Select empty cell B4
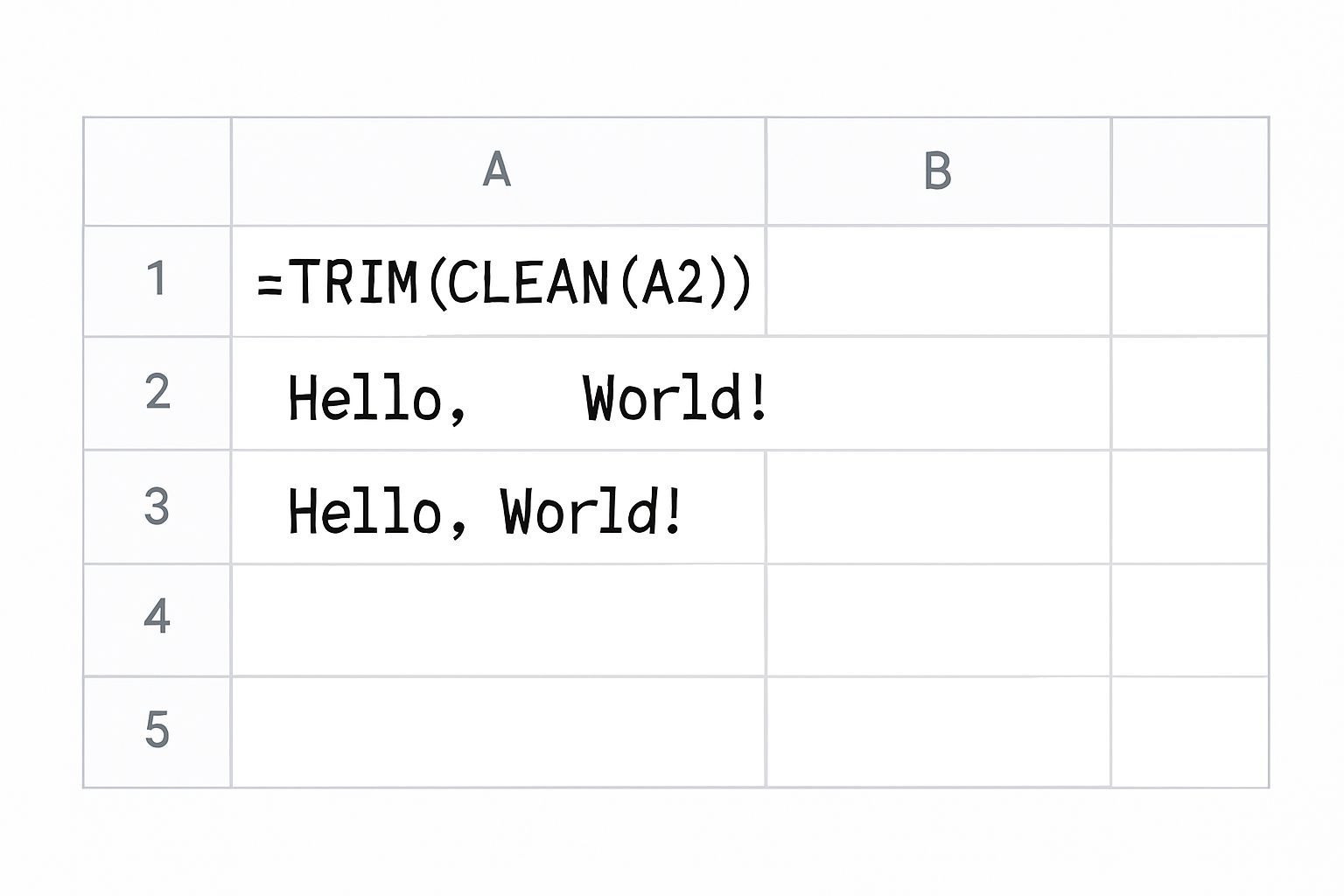The height and width of the screenshot is (896, 1344). [x=938, y=619]
